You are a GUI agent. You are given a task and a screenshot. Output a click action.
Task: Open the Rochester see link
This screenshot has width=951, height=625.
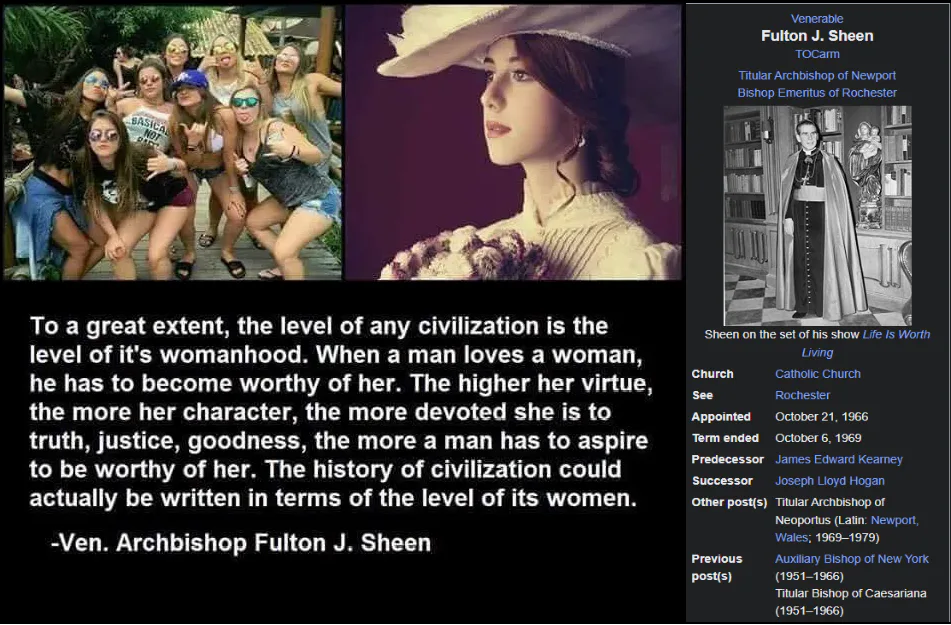click(x=802, y=395)
